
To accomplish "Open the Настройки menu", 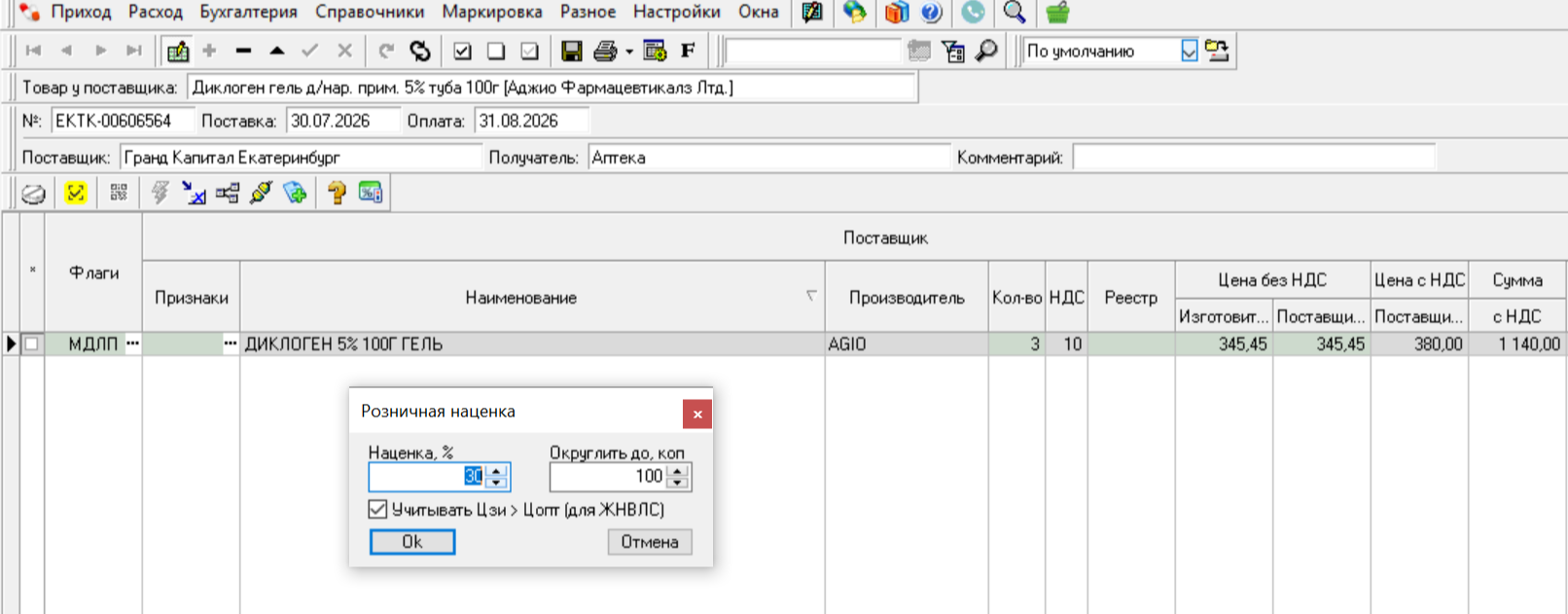I will click(677, 12).
